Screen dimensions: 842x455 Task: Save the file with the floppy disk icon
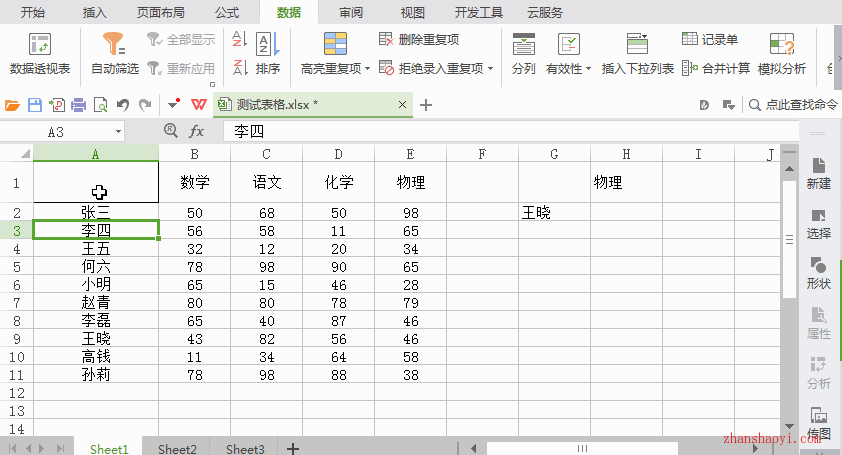(35, 105)
